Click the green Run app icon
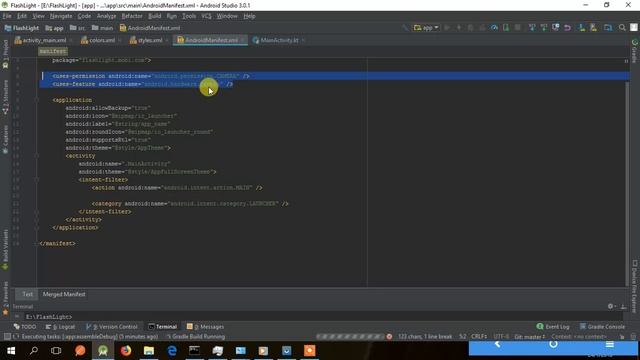640x360 pixels. pyautogui.click(x=447, y=28)
